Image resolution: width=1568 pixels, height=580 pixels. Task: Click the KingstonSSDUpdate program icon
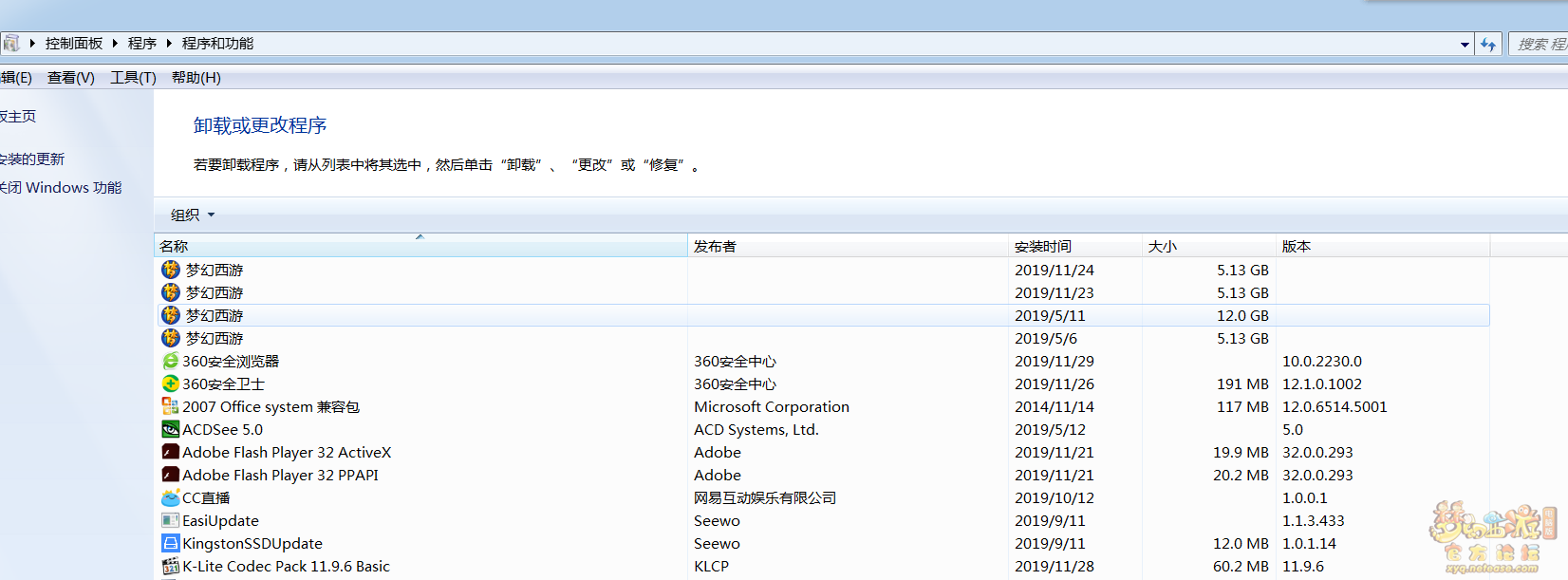click(171, 543)
